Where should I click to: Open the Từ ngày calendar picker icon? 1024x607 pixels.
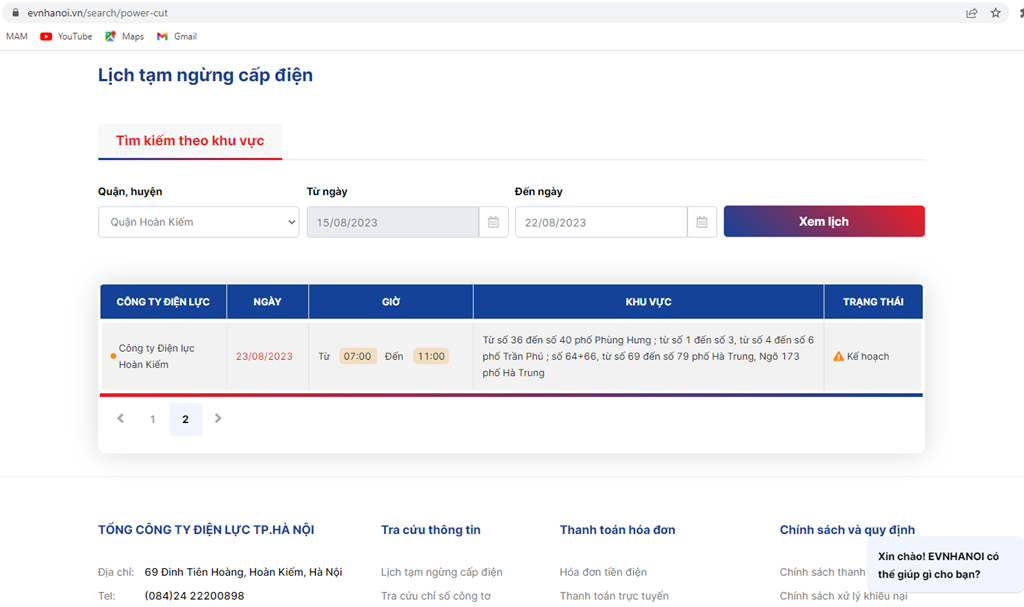pos(493,222)
